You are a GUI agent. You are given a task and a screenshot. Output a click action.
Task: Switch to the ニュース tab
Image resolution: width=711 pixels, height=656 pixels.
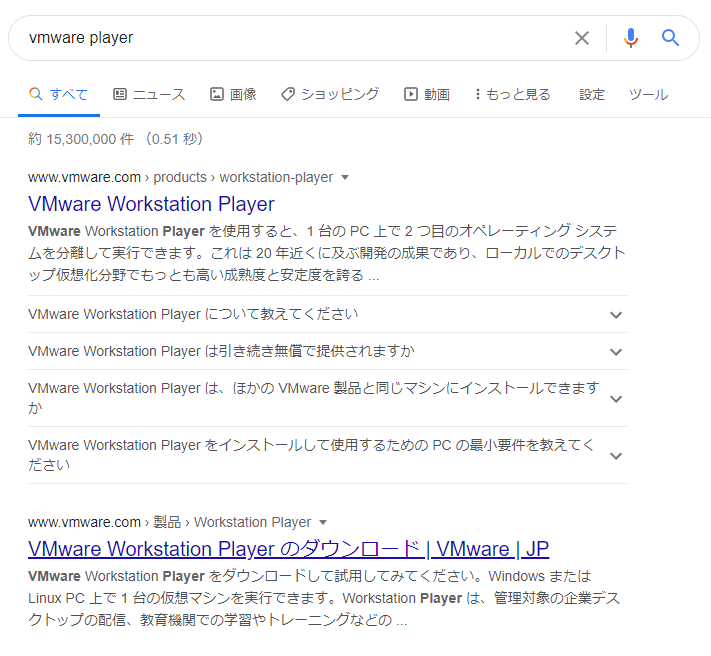[149, 94]
